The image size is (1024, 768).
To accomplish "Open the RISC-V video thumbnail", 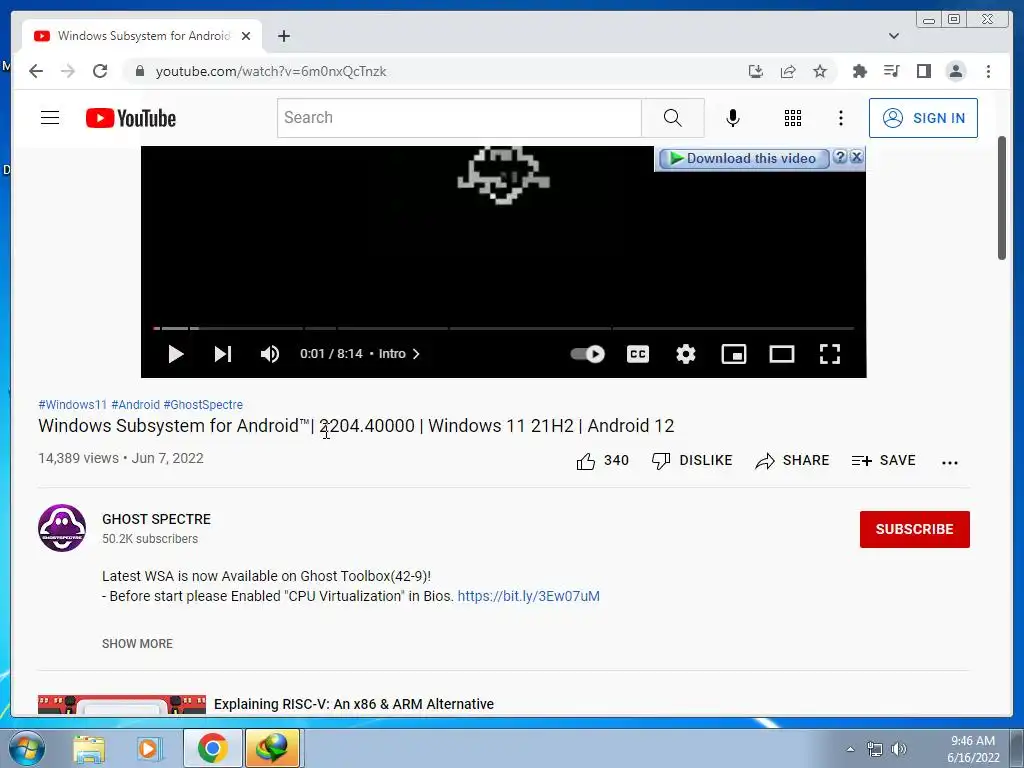I will (121, 705).
